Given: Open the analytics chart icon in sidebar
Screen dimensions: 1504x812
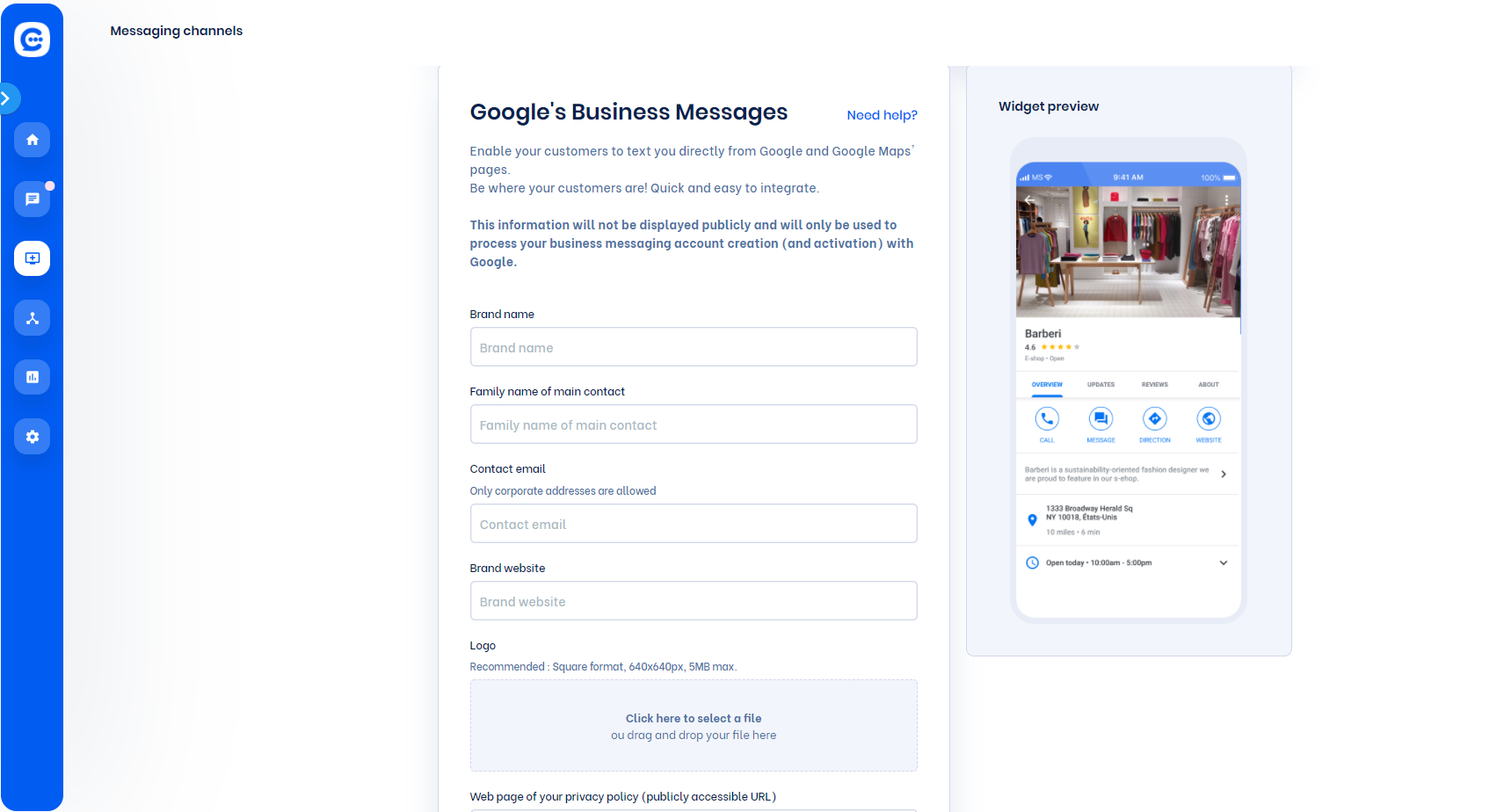Looking at the screenshot, I should 33,377.
